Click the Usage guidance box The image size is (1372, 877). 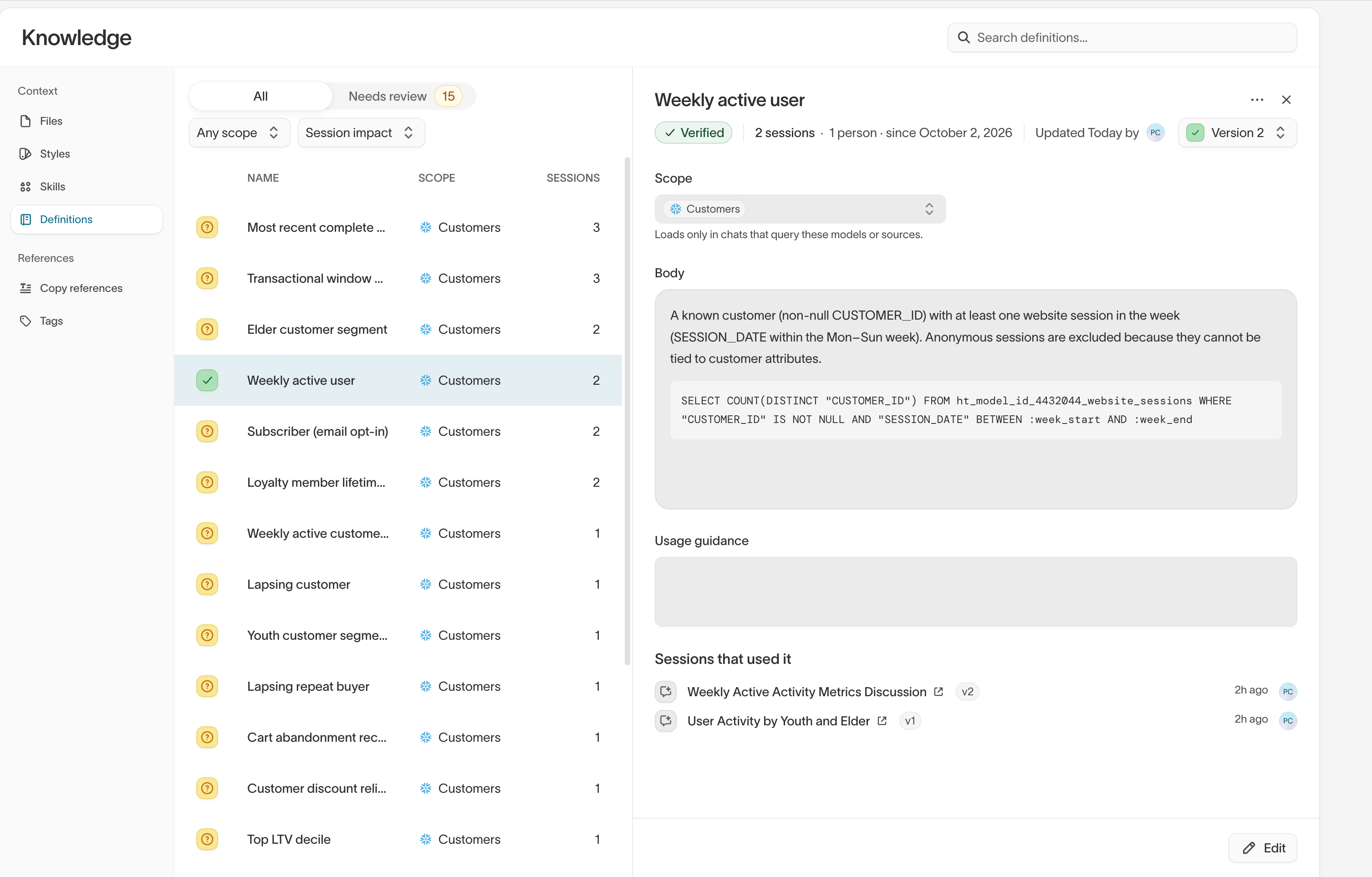click(975, 592)
